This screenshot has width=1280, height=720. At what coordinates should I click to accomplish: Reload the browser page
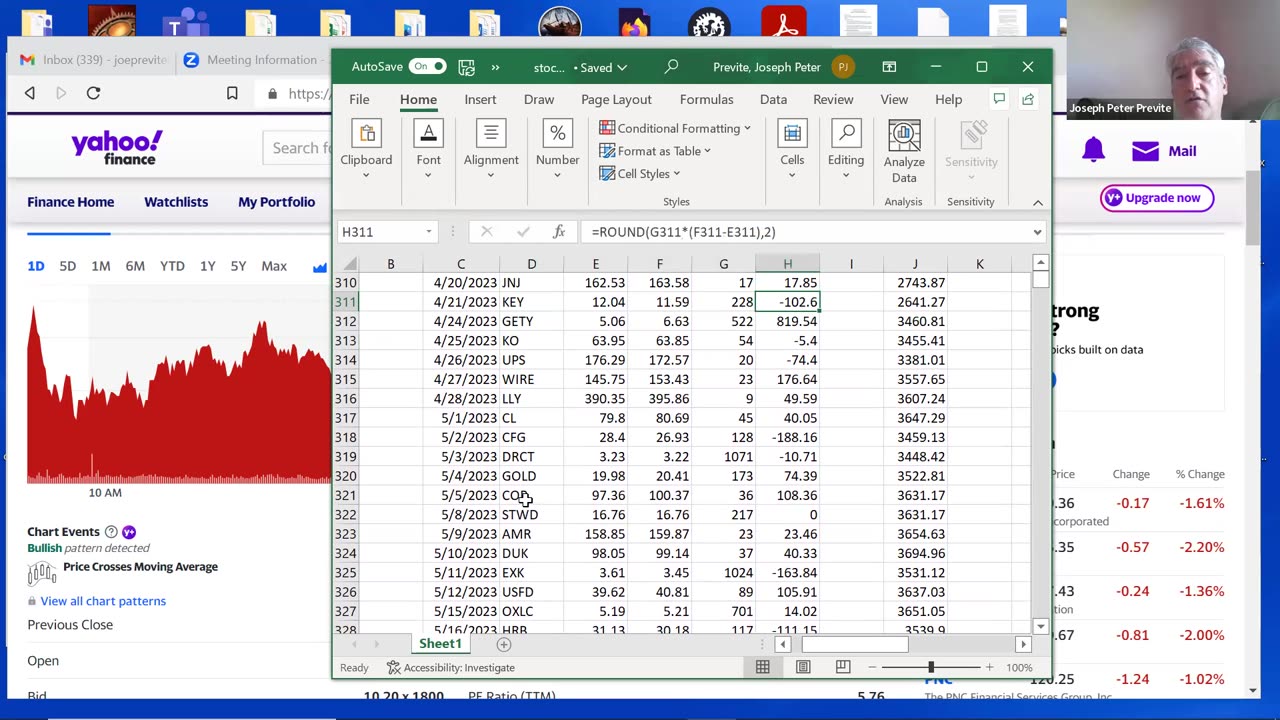[x=93, y=93]
